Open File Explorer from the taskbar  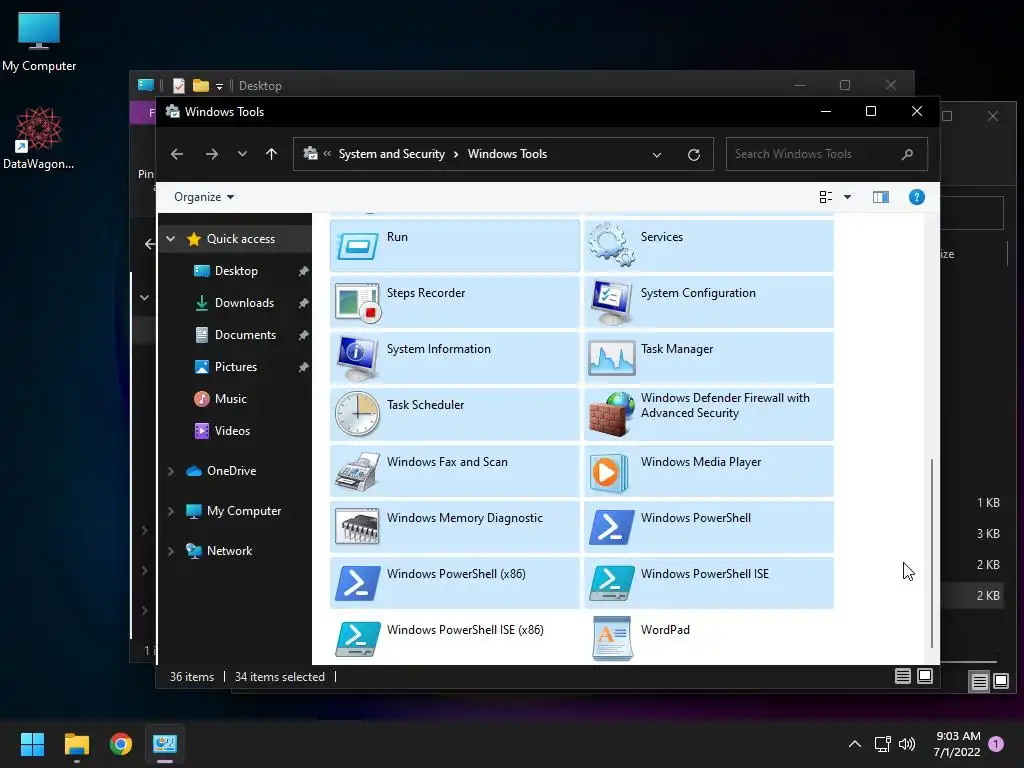(76, 744)
